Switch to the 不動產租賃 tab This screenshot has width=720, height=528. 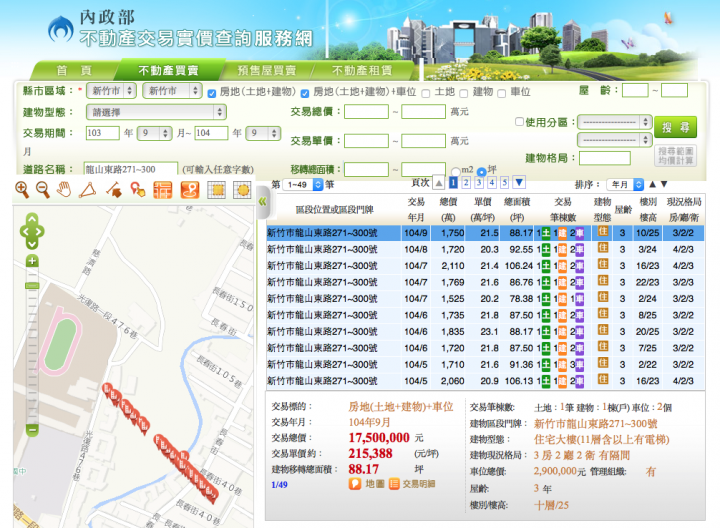pos(362,70)
